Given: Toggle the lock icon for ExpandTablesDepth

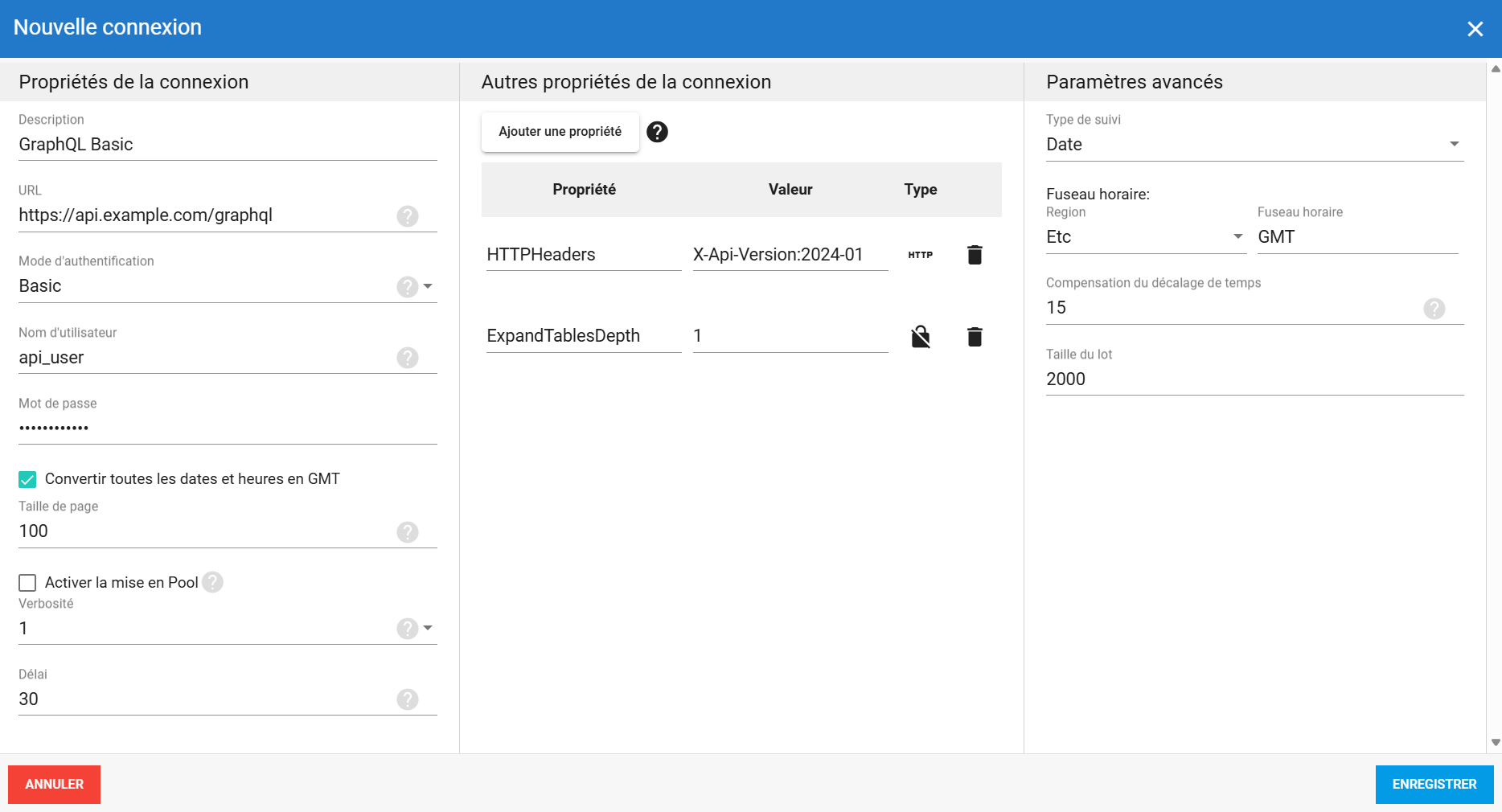Looking at the screenshot, I should click(921, 336).
